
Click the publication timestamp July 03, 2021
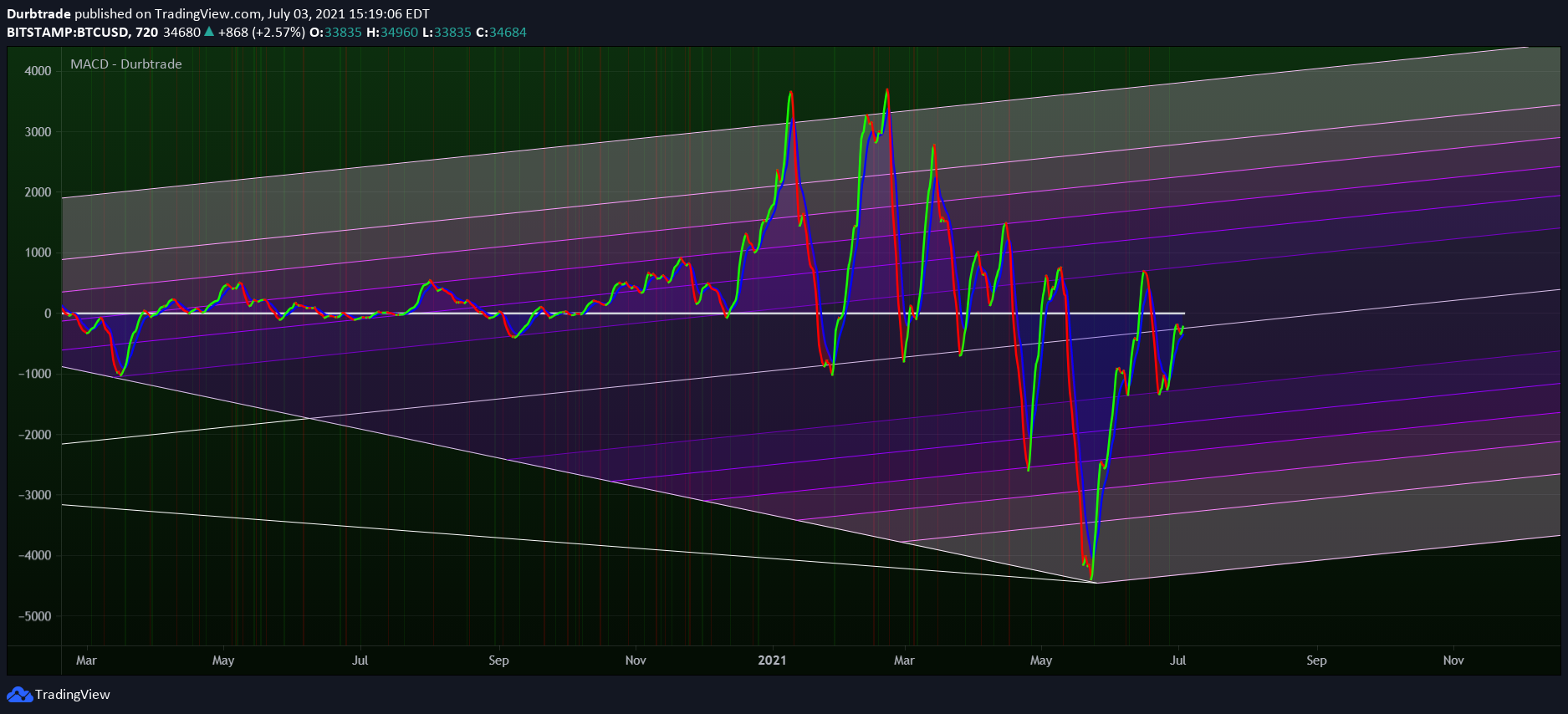(x=348, y=14)
